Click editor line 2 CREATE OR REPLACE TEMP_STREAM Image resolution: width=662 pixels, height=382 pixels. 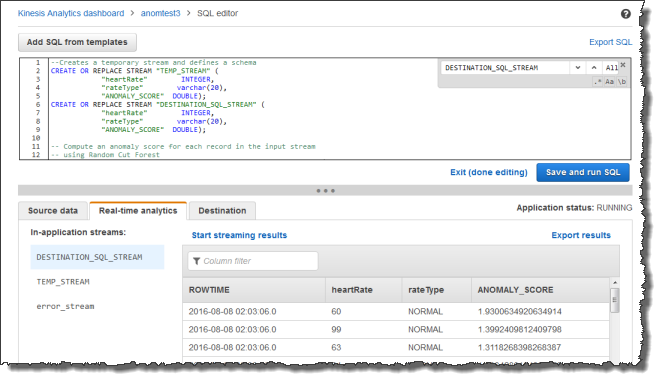(x=135, y=71)
